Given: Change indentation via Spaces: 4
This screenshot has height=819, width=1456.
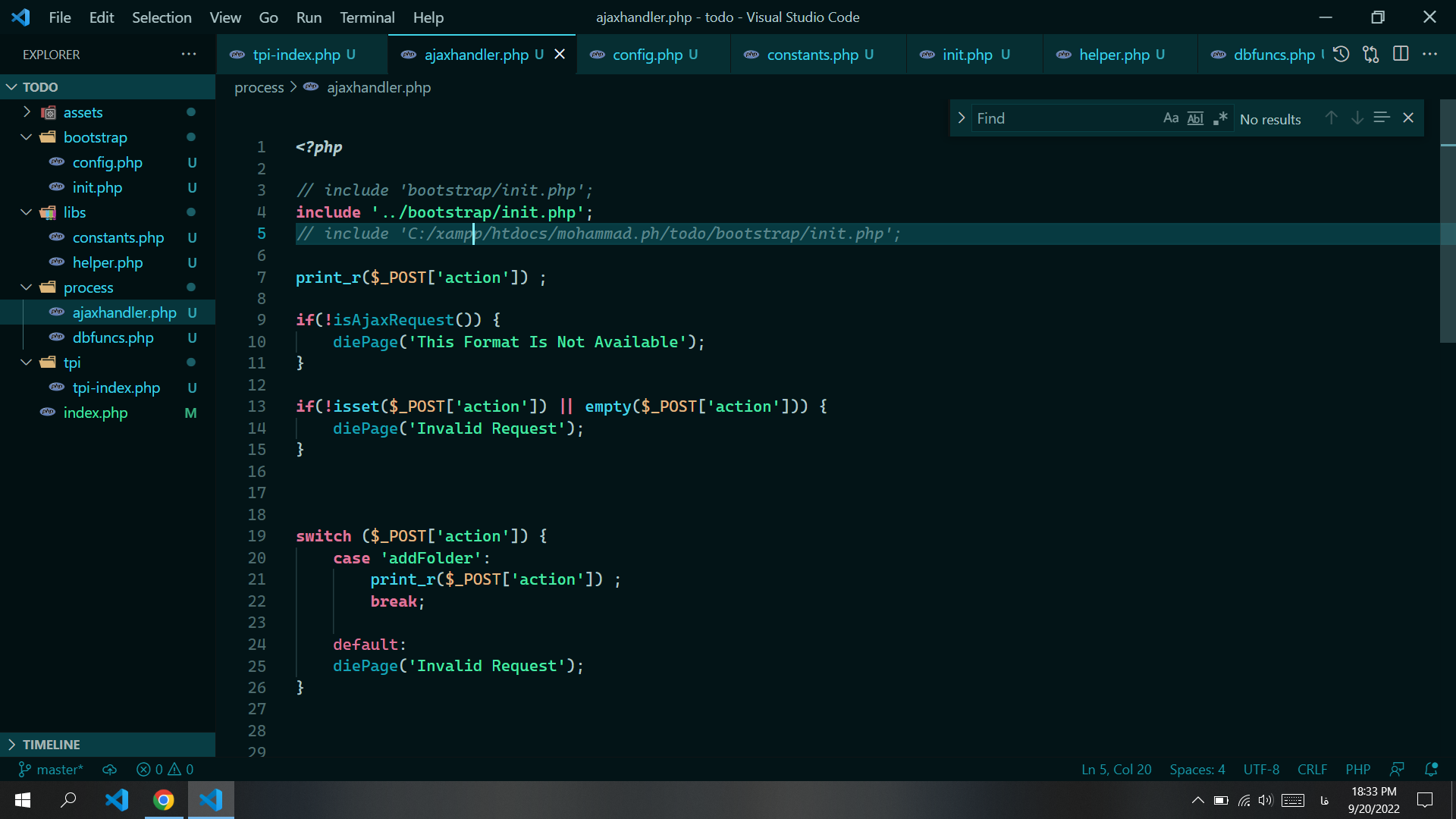Looking at the screenshot, I should pyautogui.click(x=1197, y=769).
